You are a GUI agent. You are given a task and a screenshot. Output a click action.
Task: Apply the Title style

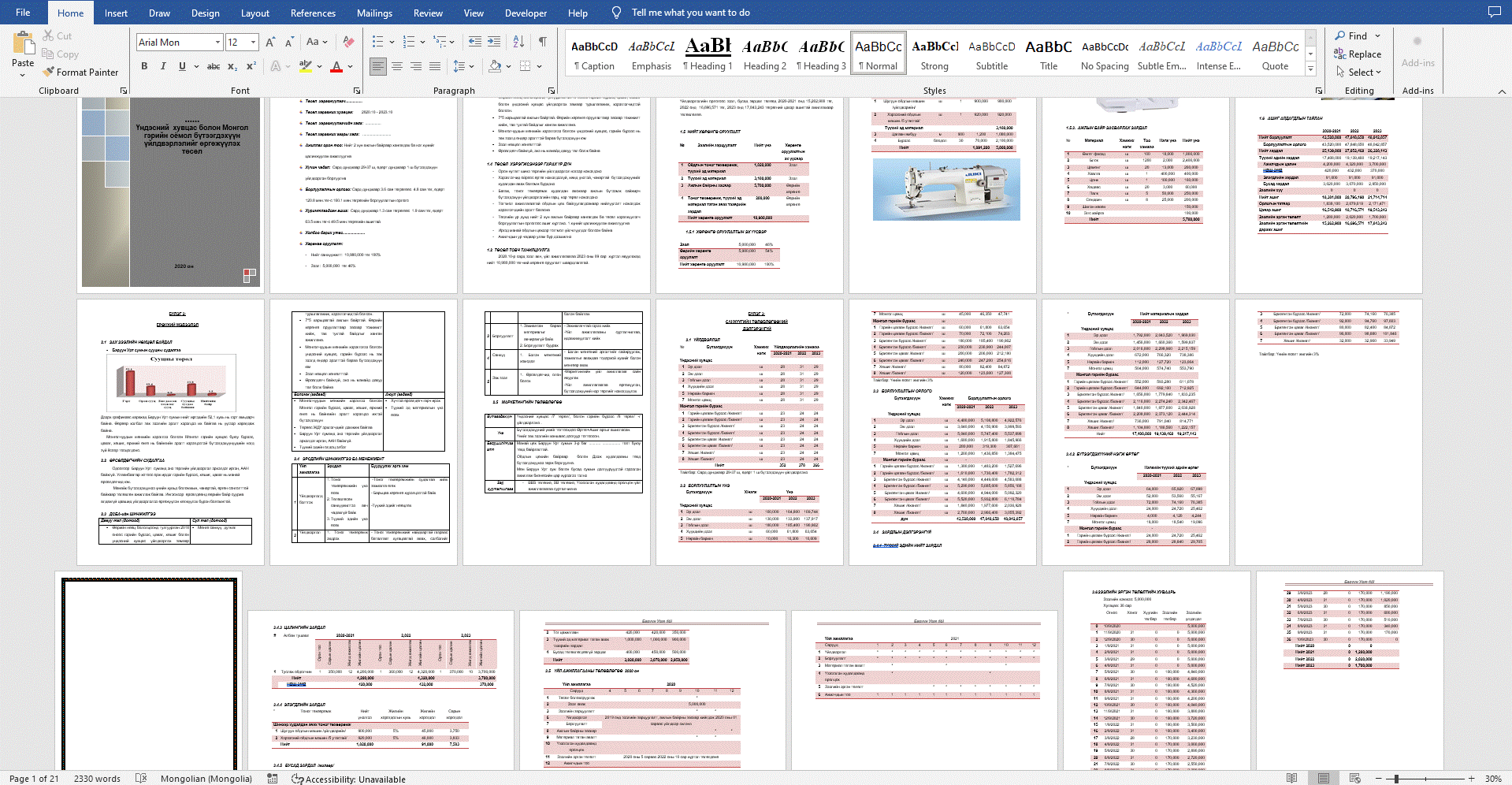tap(1049, 54)
